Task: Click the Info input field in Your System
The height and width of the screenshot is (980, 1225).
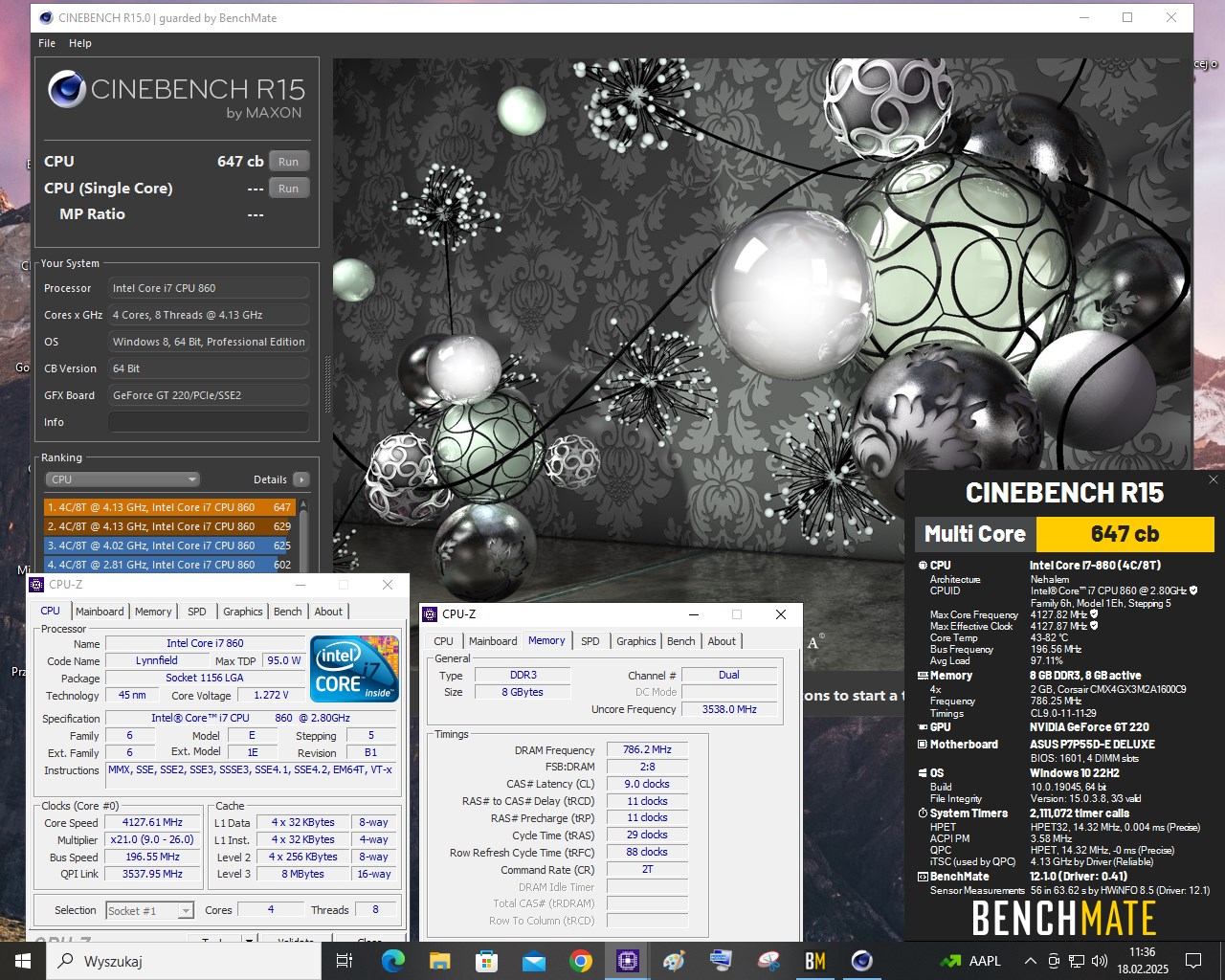Action: tap(209, 422)
